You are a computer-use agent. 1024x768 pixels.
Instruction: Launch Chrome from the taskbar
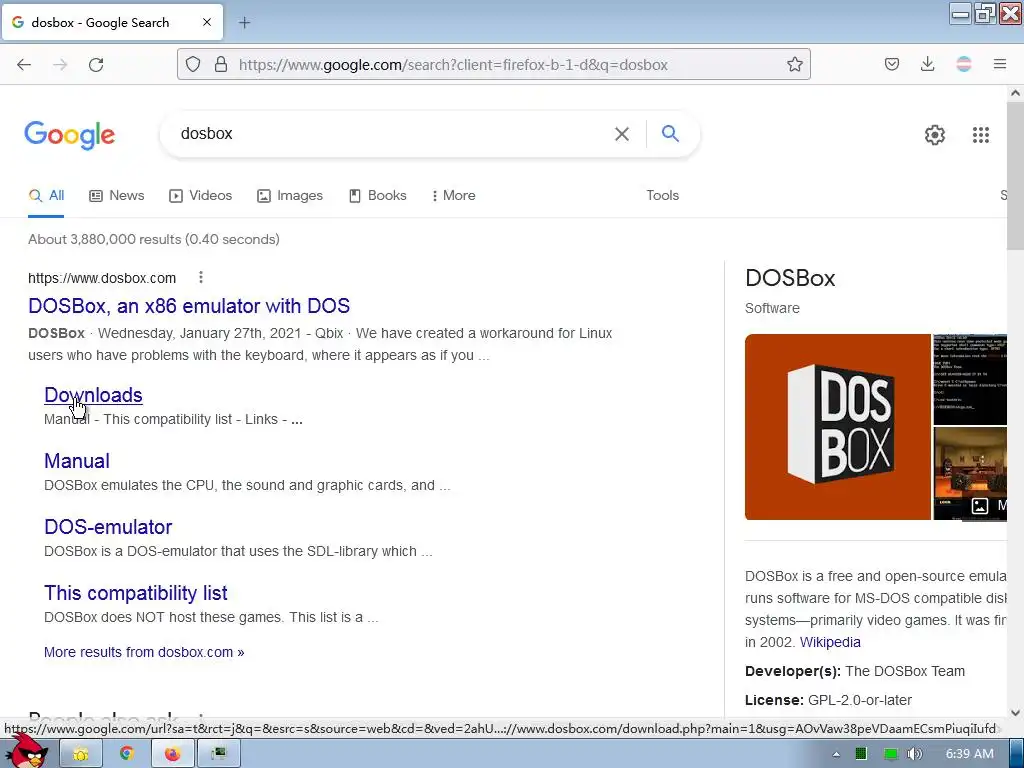[x=127, y=754]
